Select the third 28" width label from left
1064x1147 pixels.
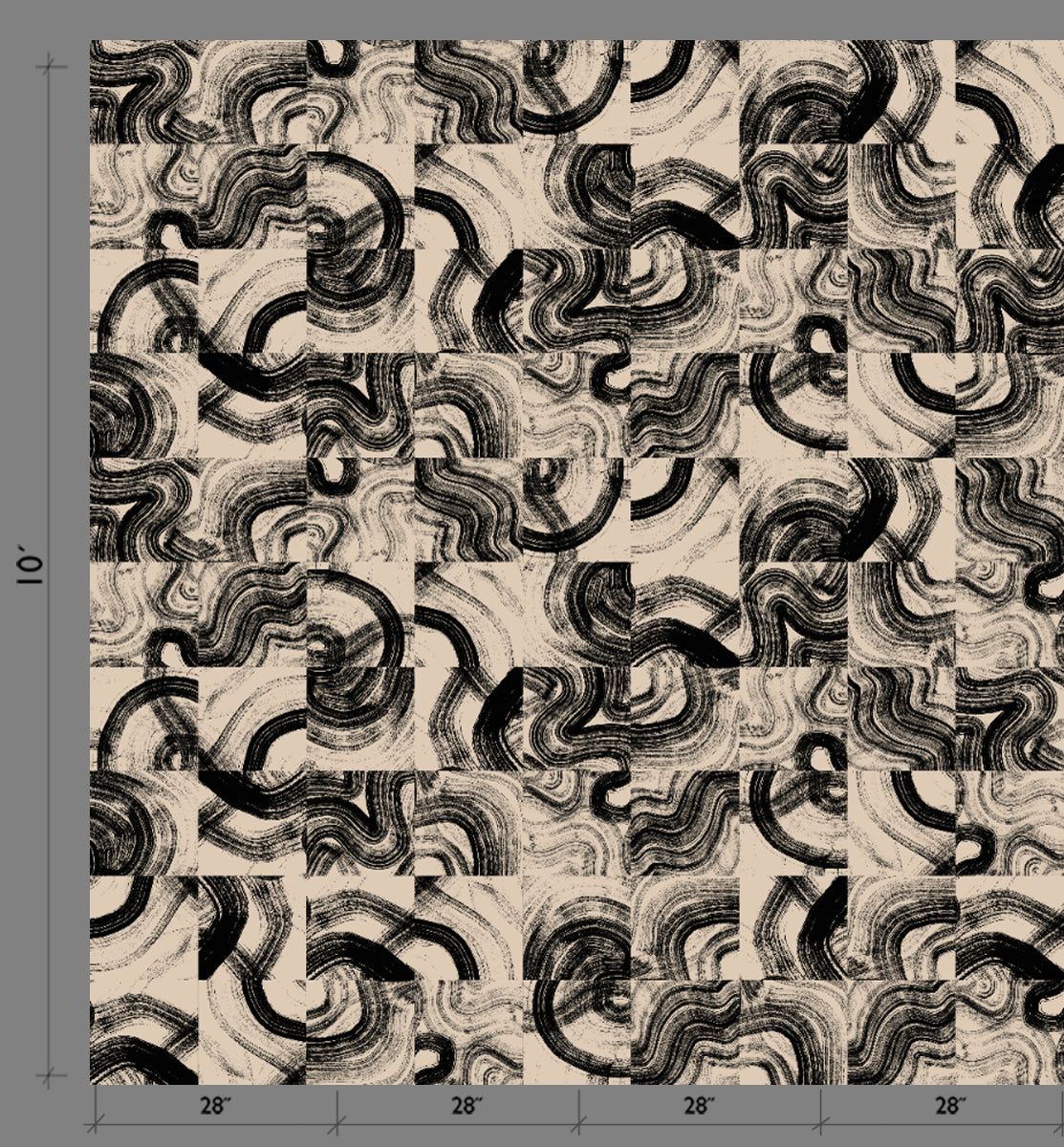click(x=699, y=1106)
